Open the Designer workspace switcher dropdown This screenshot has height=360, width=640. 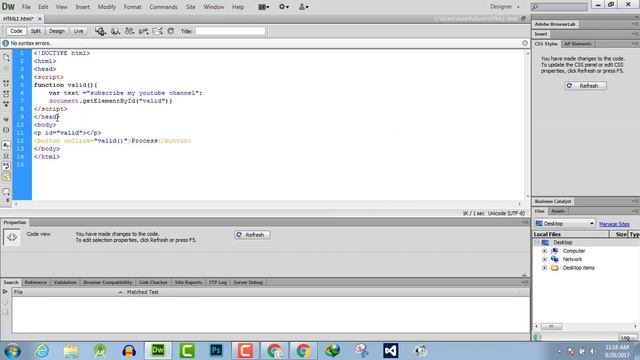pyautogui.click(x=505, y=7)
